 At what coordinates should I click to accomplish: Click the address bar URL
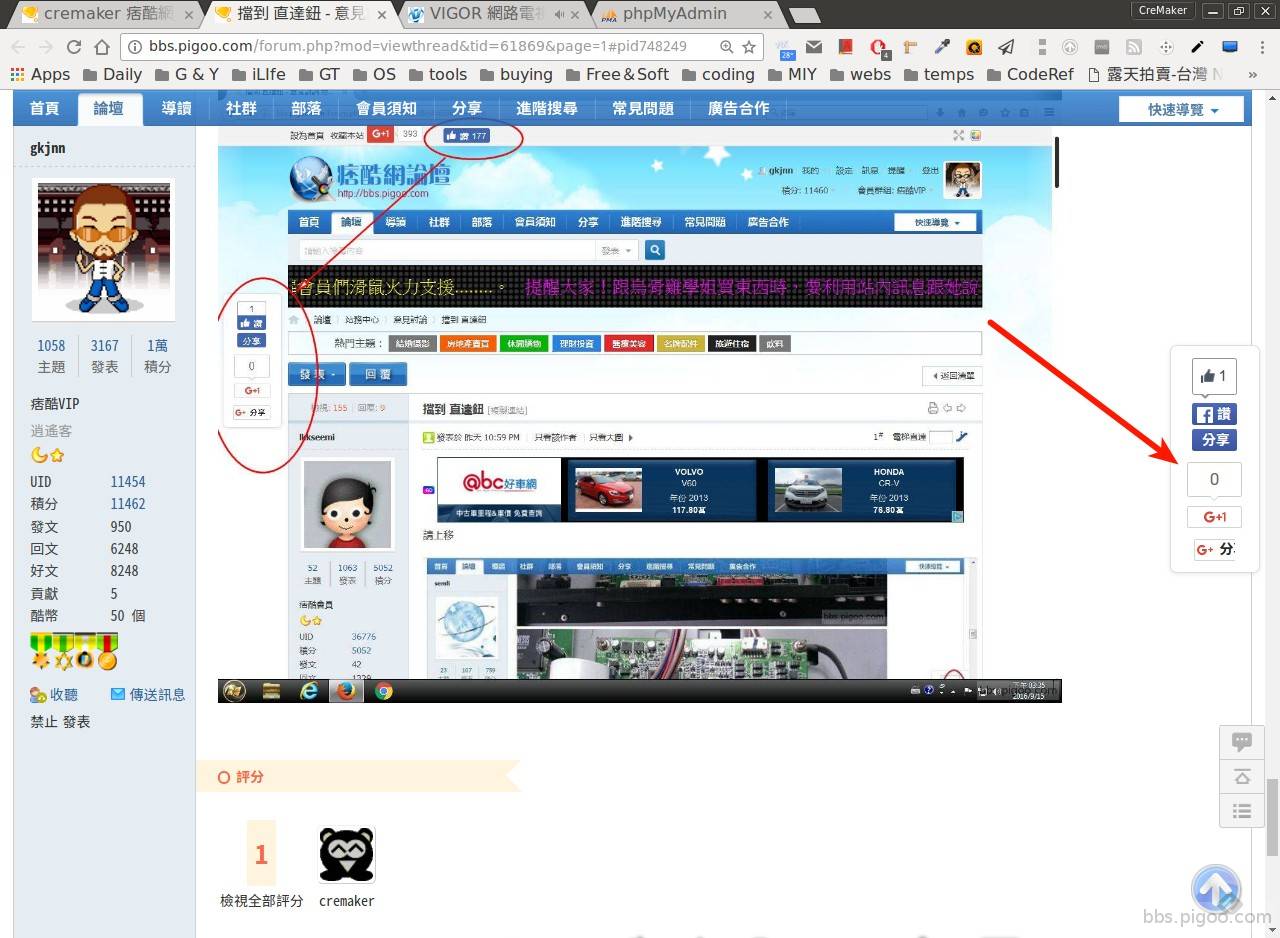tap(418, 47)
